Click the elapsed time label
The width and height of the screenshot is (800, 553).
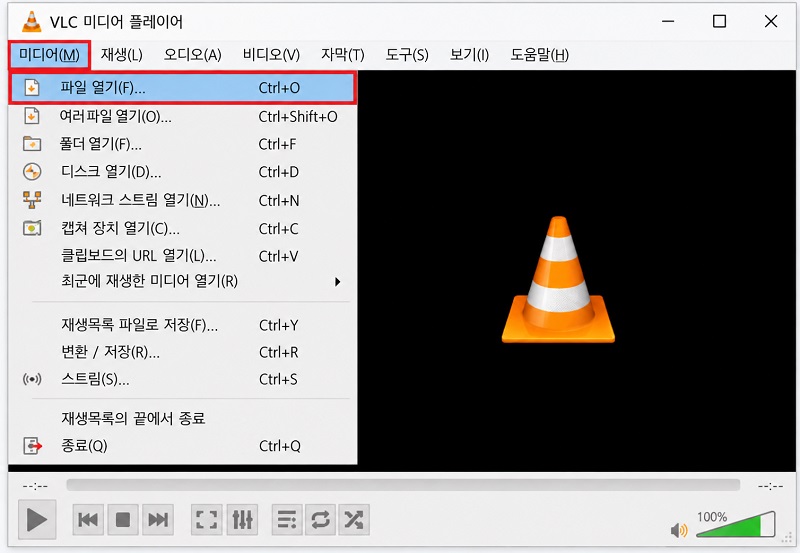pos(35,486)
